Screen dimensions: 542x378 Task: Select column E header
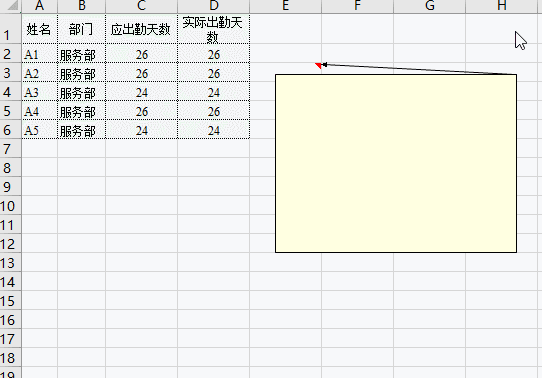(286, 6)
